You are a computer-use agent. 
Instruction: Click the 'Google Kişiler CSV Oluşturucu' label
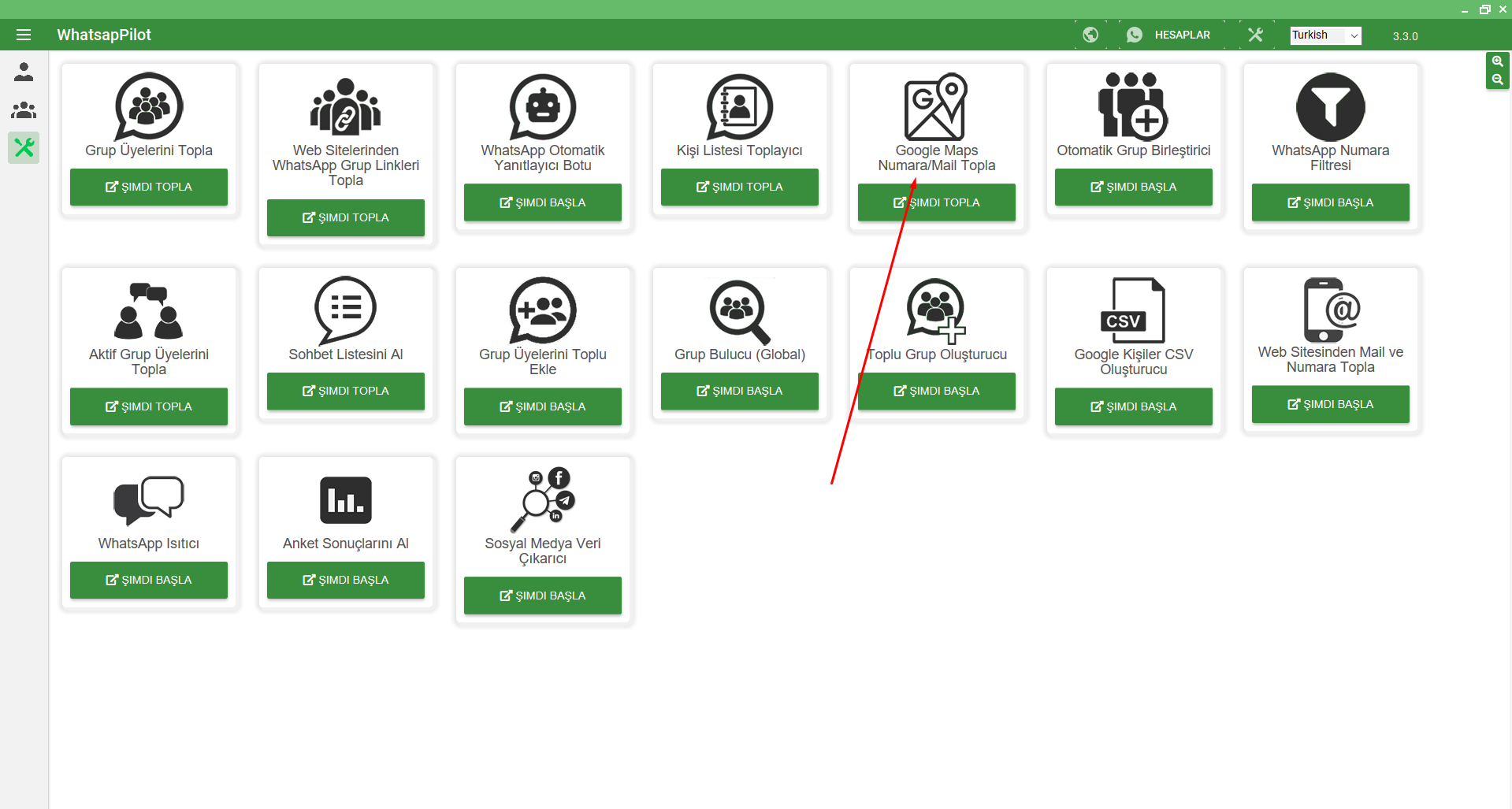pyautogui.click(x=1134, y=362)
